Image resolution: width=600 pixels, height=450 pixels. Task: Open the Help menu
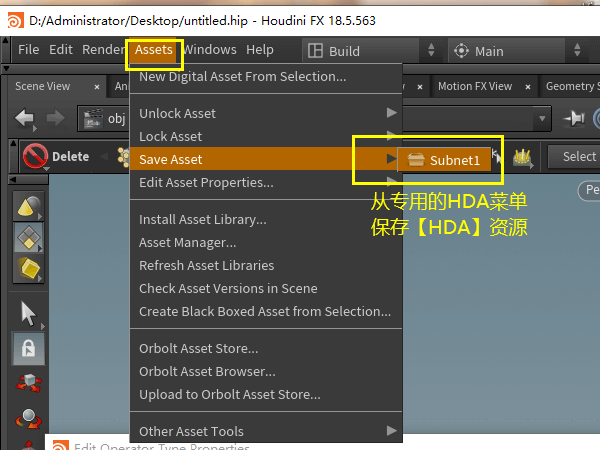point(260,50)
